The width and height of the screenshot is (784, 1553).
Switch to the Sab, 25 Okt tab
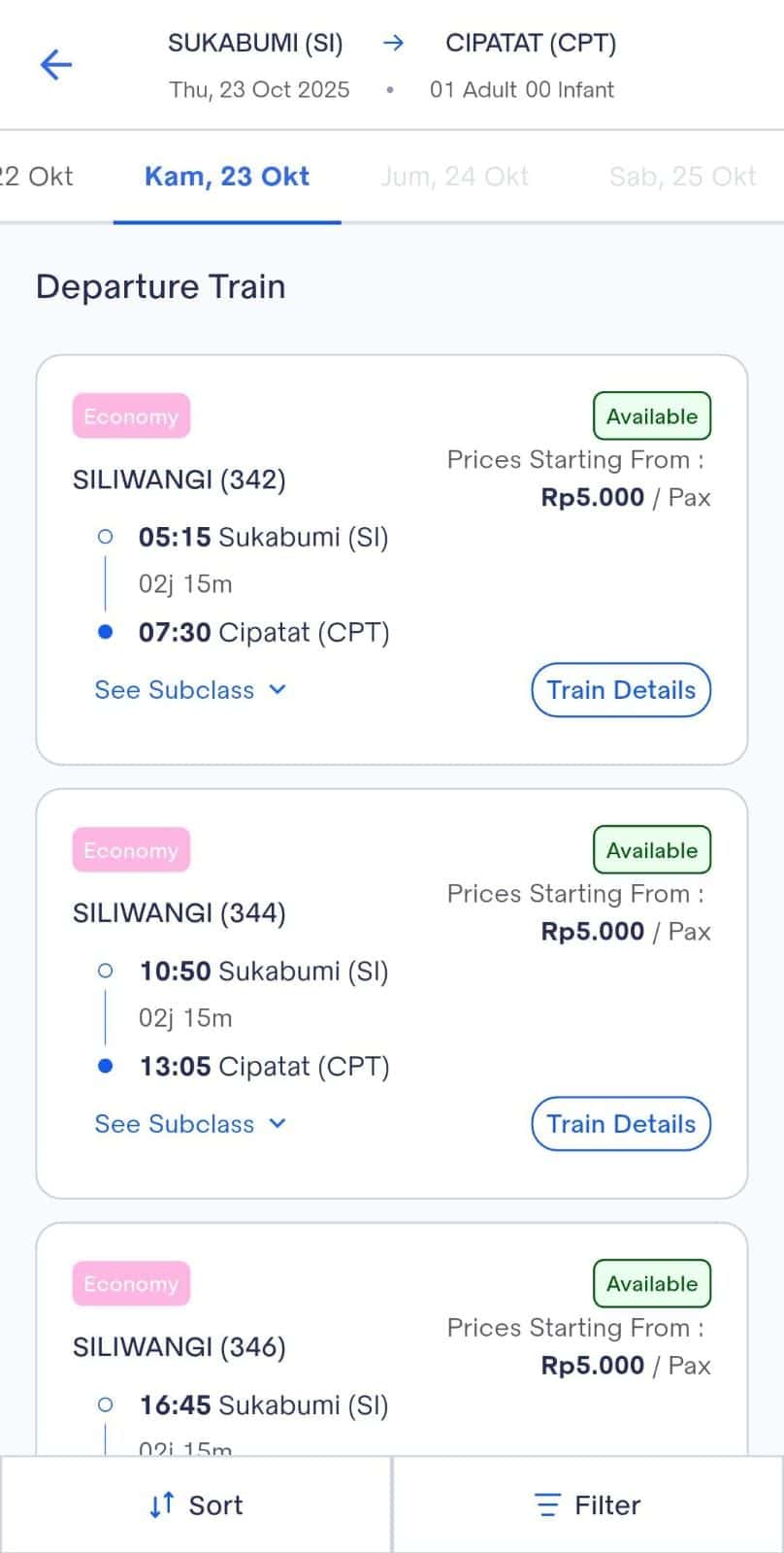pos(682,177)
